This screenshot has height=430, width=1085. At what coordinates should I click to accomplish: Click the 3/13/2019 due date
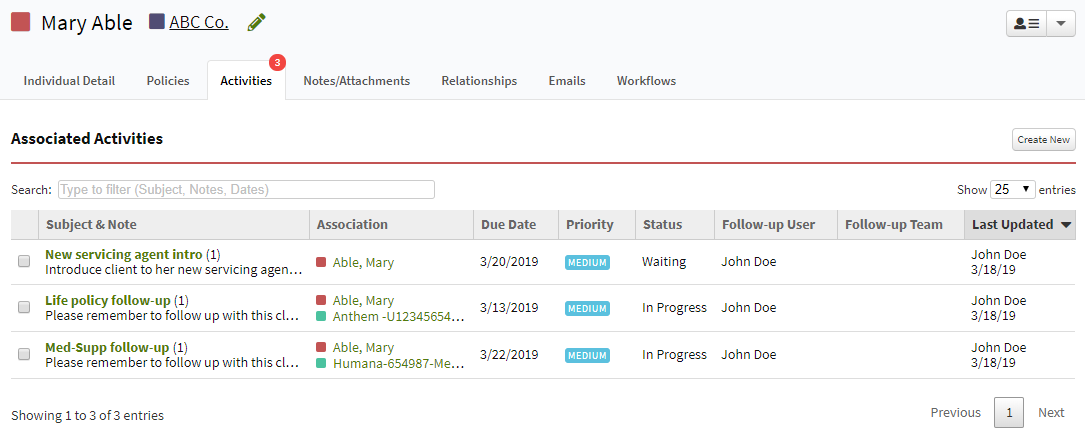click(x=509, y=307)
